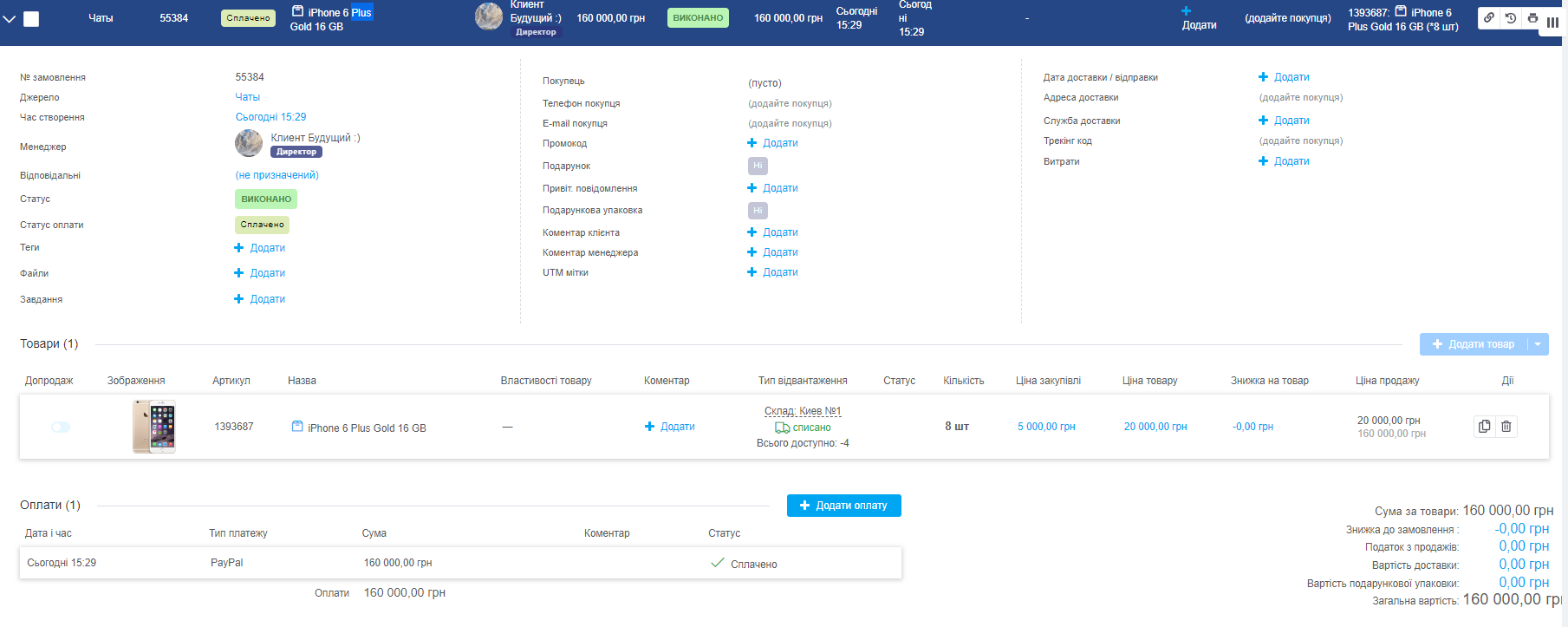Duplicate the iPhone 6 Plus product row
This screenshot has height=627, width=1568.
click(1485, 427)
